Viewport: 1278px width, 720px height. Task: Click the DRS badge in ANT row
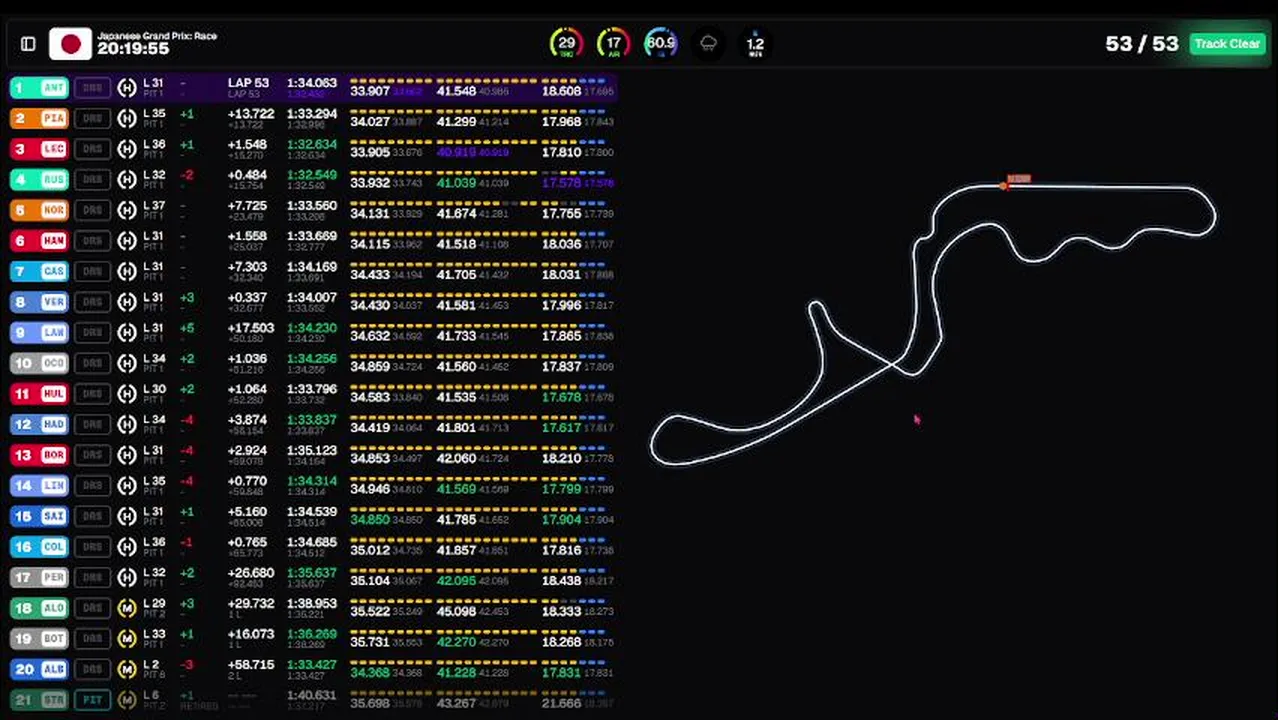(x=92, y=88)
